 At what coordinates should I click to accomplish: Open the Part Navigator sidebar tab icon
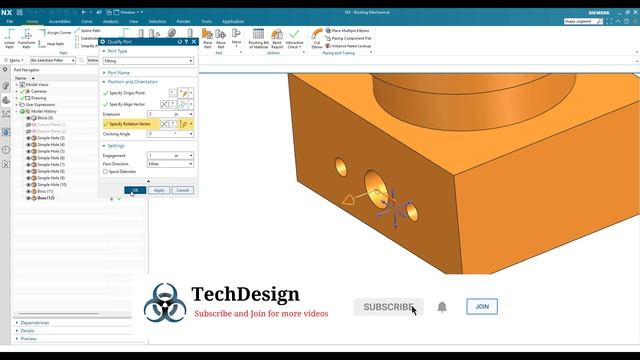pos(6,100)
